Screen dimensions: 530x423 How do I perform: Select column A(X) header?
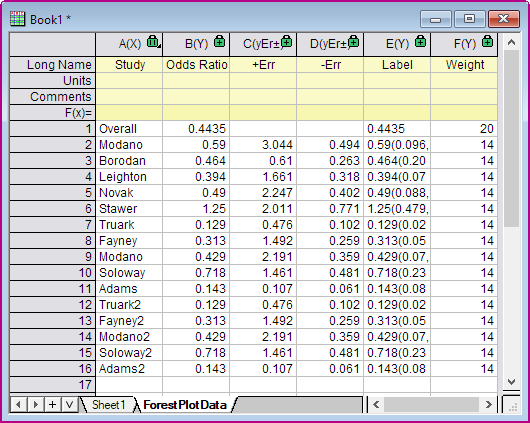pyautogui.click(x=129, y=44)
